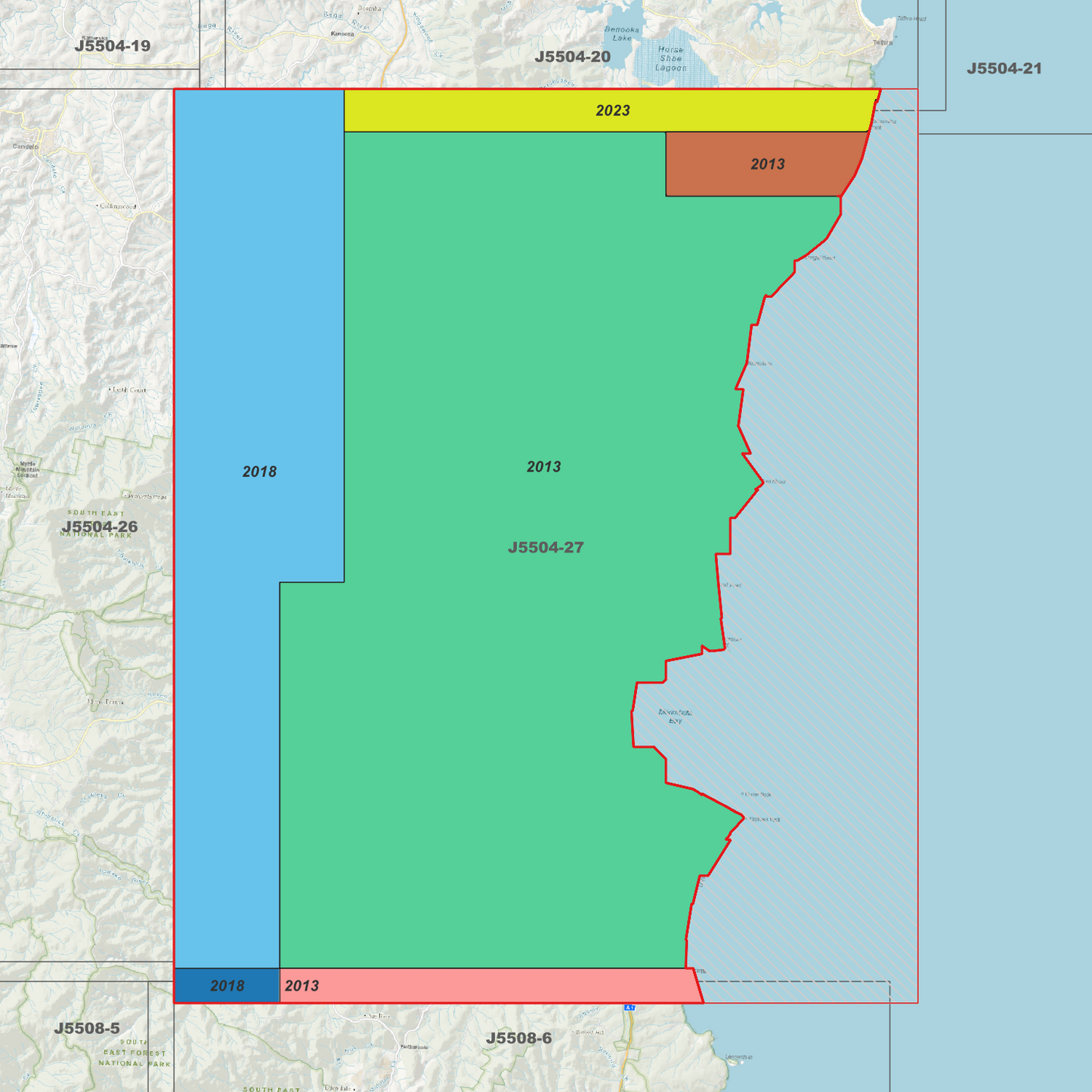1092x1092 pixels.
Task: Click the 2023 label in yellow strip
Action: pos(613,111)
